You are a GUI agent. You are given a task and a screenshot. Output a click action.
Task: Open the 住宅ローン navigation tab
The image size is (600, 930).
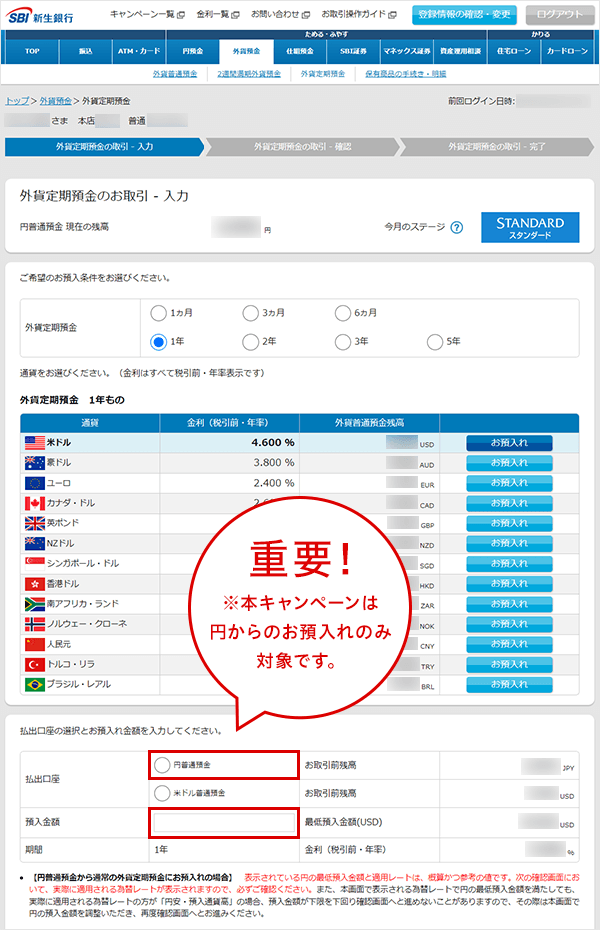[x=514, y=50]
